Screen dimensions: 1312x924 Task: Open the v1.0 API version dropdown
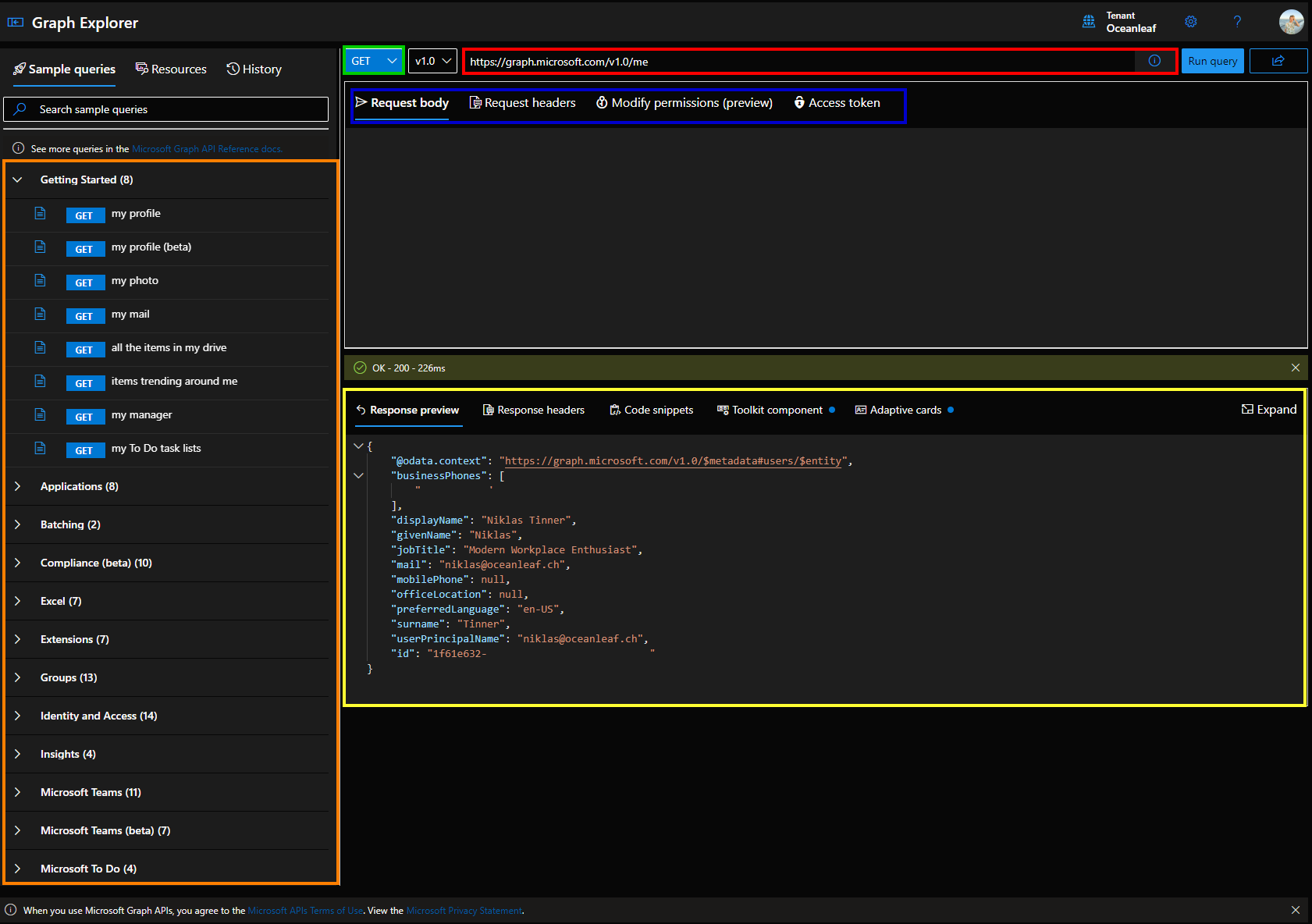[432, 61]
